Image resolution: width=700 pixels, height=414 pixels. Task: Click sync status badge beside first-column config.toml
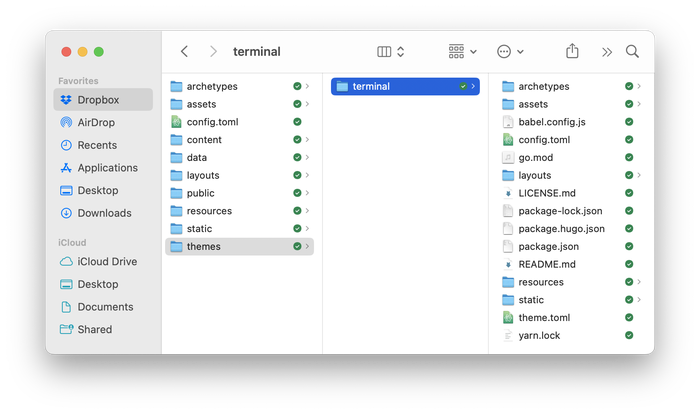[x=297, y=122]
